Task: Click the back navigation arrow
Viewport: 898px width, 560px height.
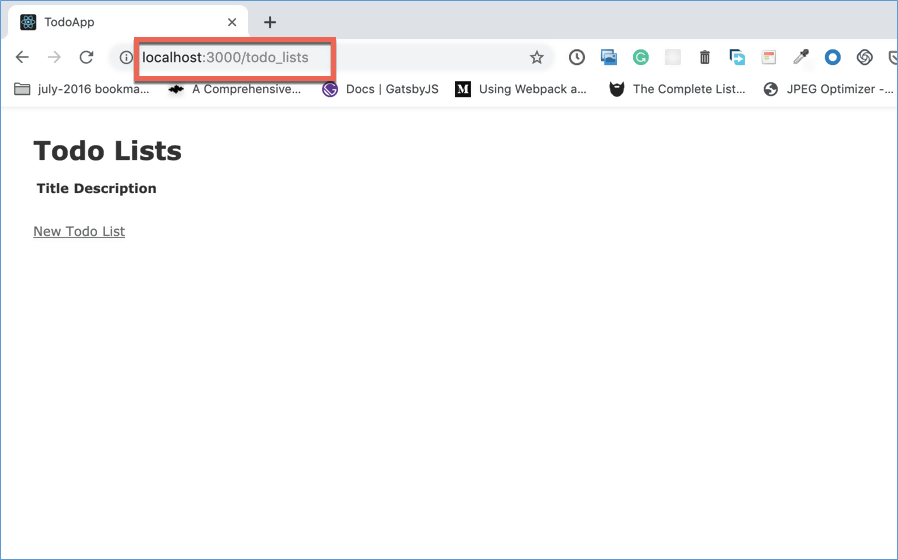Action: click(x=22, y=57)
